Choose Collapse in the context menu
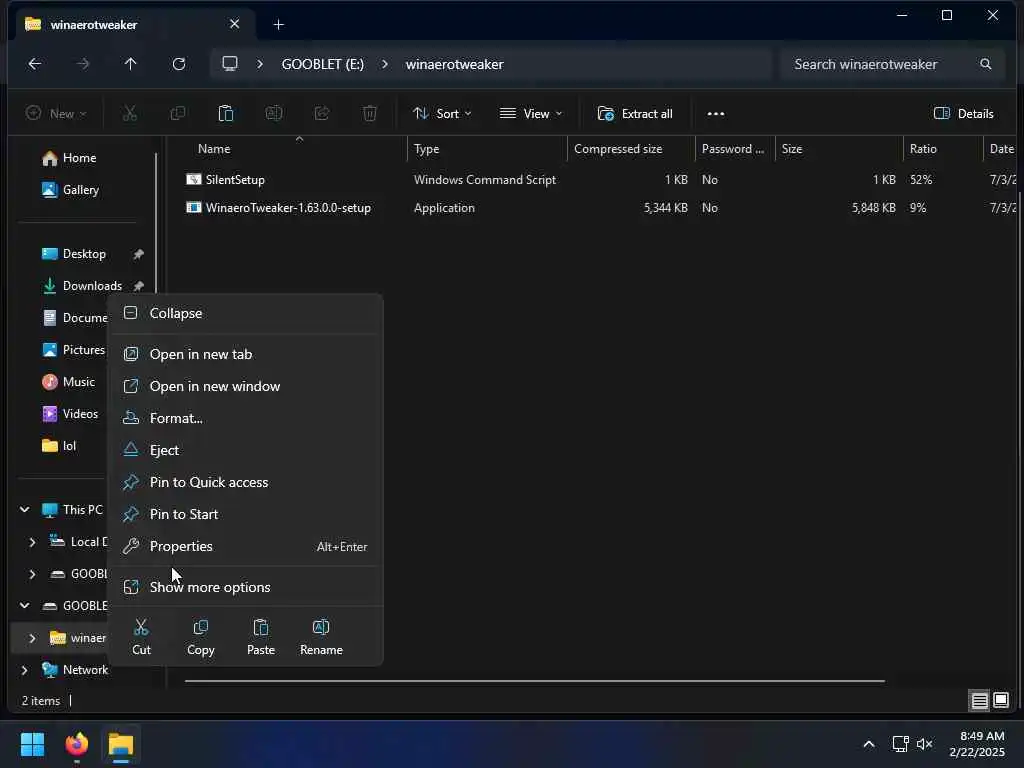The image size is (1024, 768). click(245, 313)
